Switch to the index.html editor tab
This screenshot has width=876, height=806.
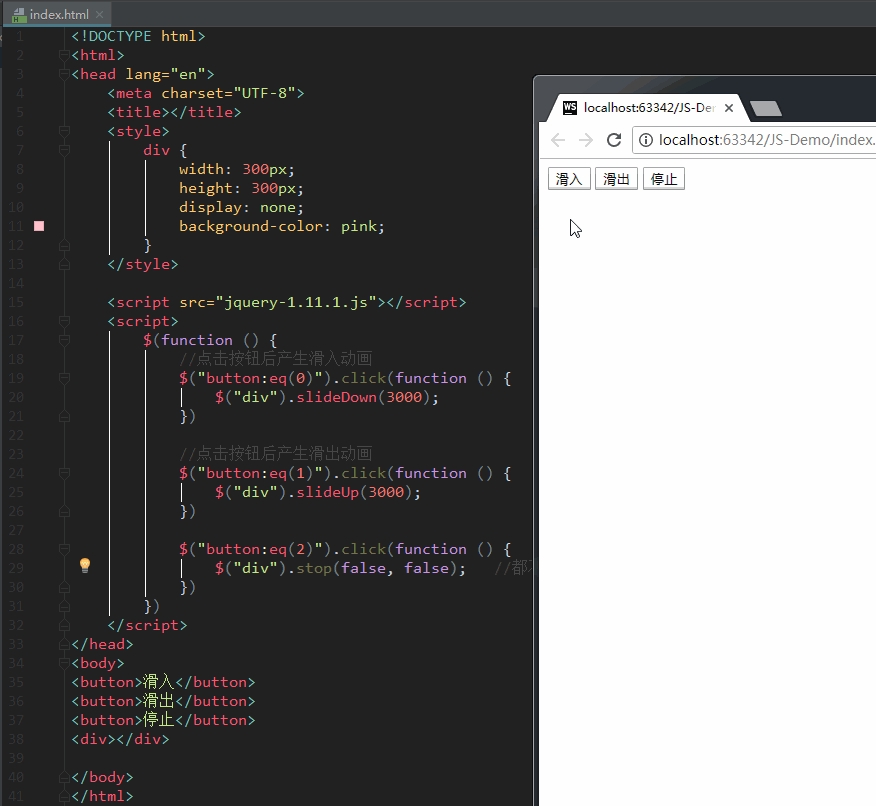coord(58,15)
